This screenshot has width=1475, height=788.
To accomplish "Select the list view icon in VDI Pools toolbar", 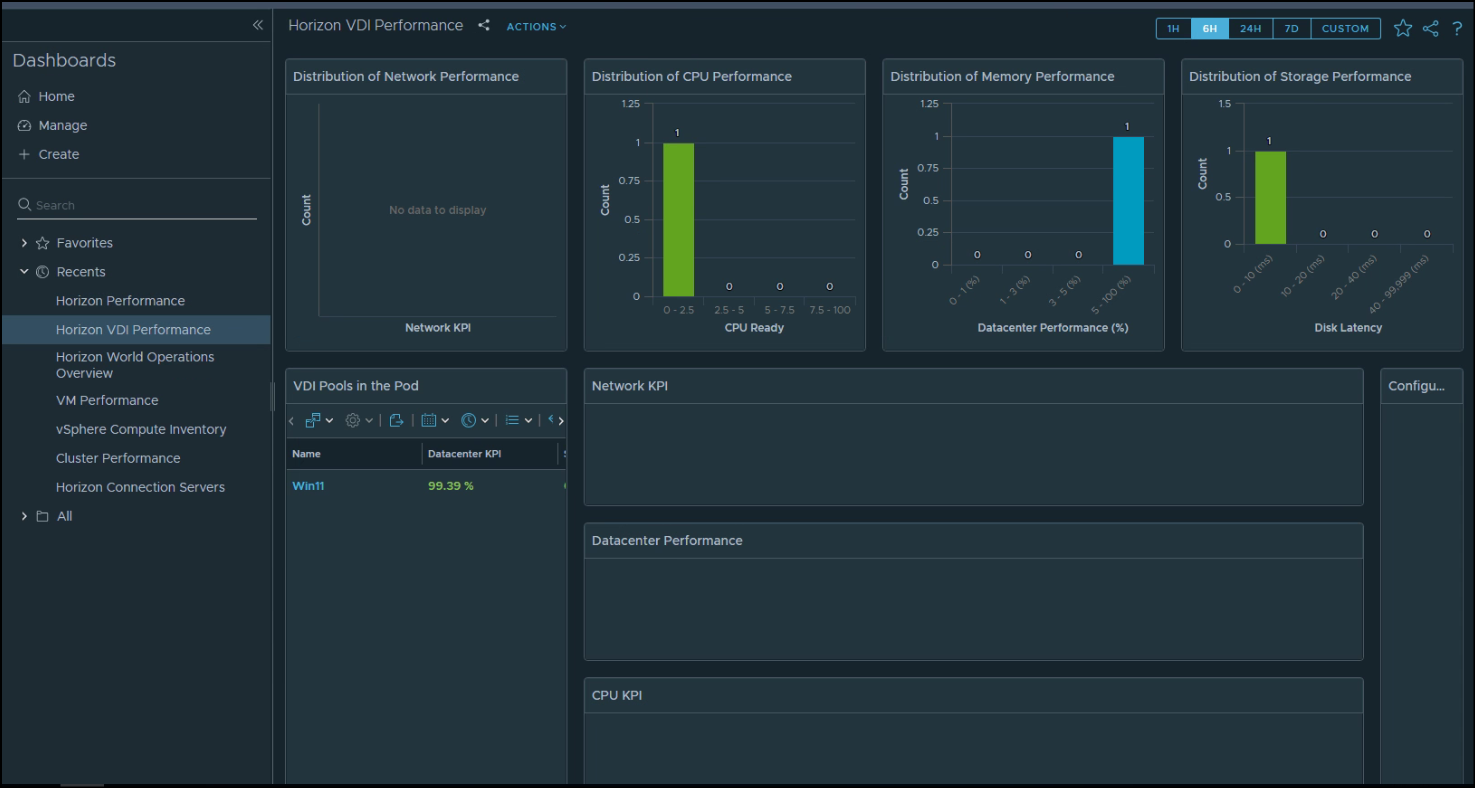I will (513, 420).
